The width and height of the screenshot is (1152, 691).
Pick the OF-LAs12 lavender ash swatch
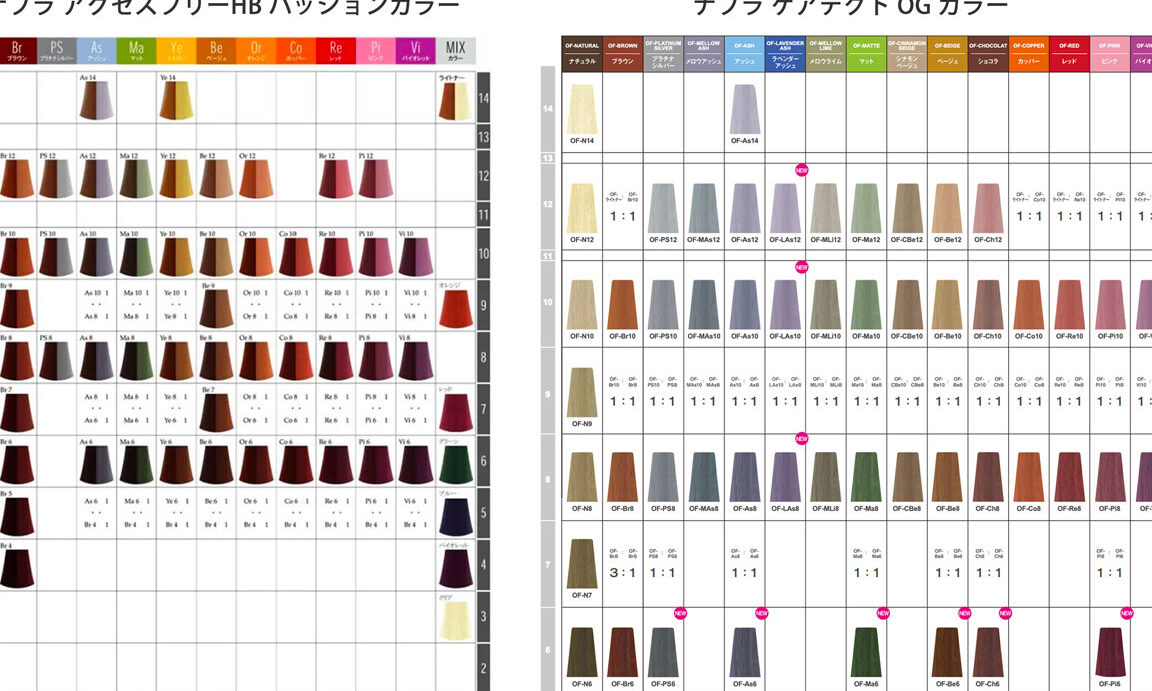click(x=785, y=209)
